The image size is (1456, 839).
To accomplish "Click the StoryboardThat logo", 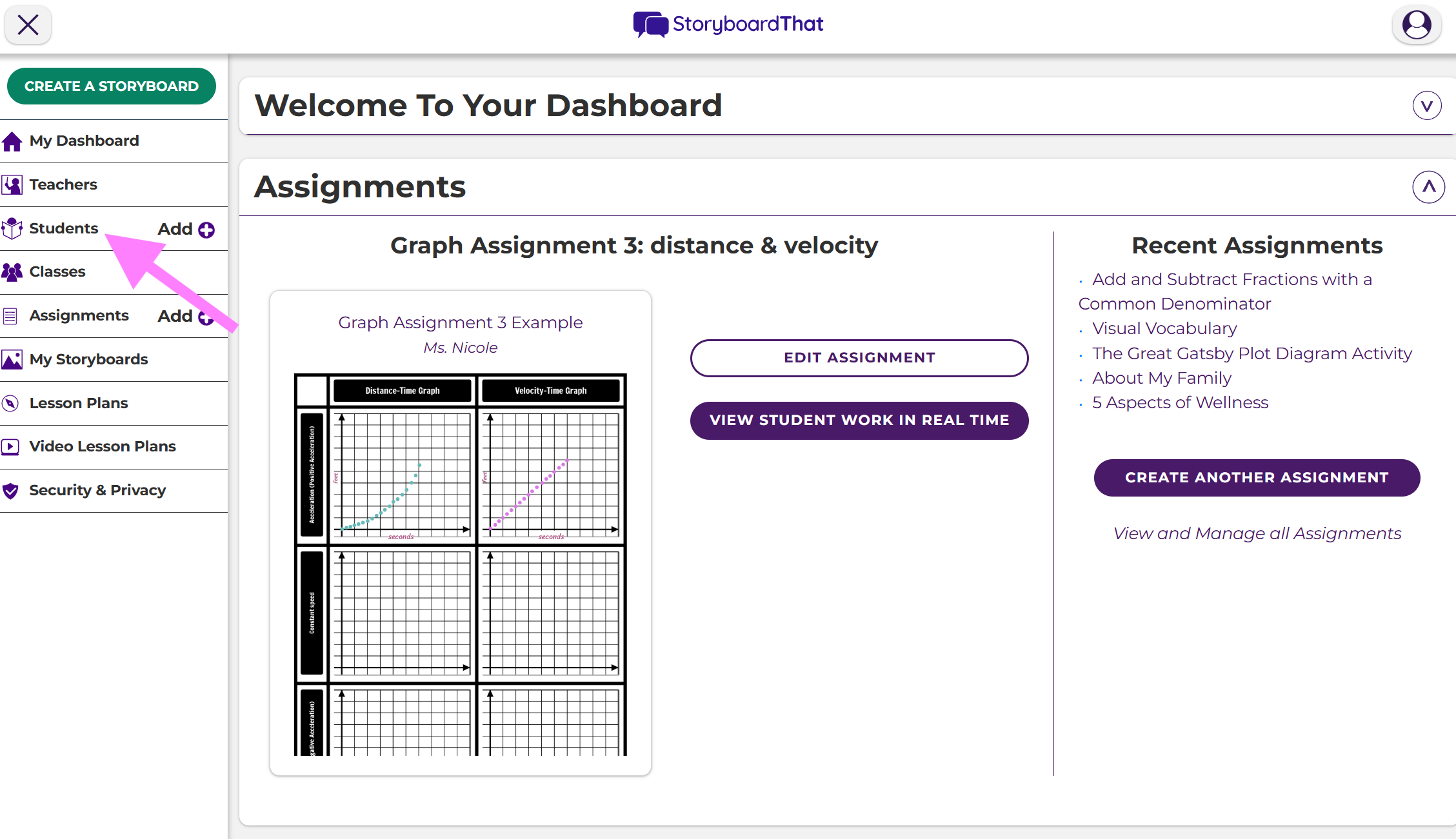I will point(728,25).
